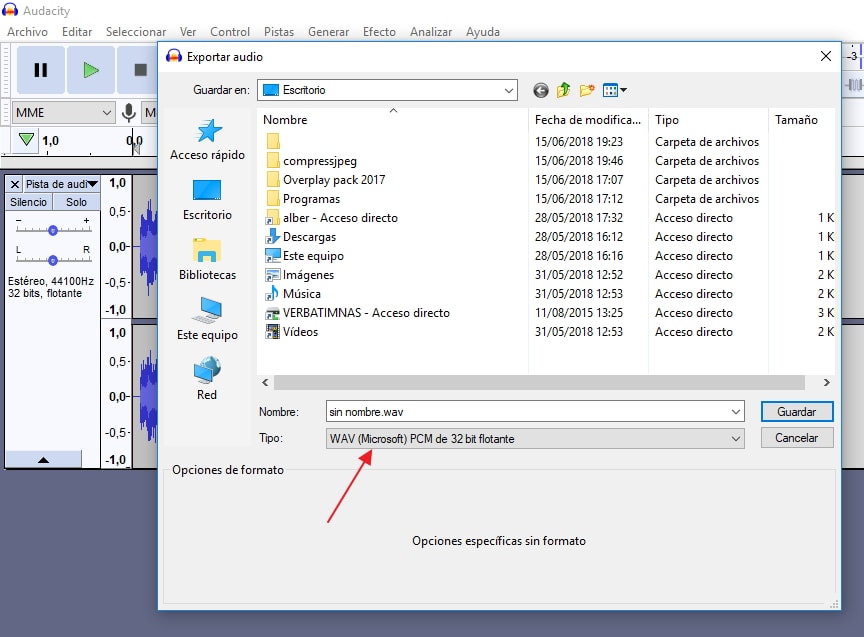The height and width of the screenshot is (637, 864).
Task: Sort files by the Nombre column header
Action: point(393,120)
